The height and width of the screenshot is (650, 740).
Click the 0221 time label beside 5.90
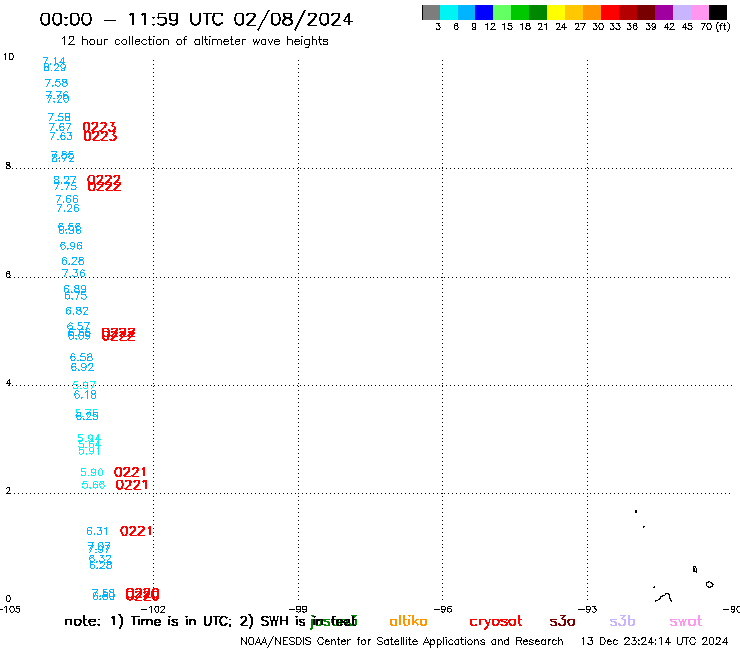pos(130,472)
